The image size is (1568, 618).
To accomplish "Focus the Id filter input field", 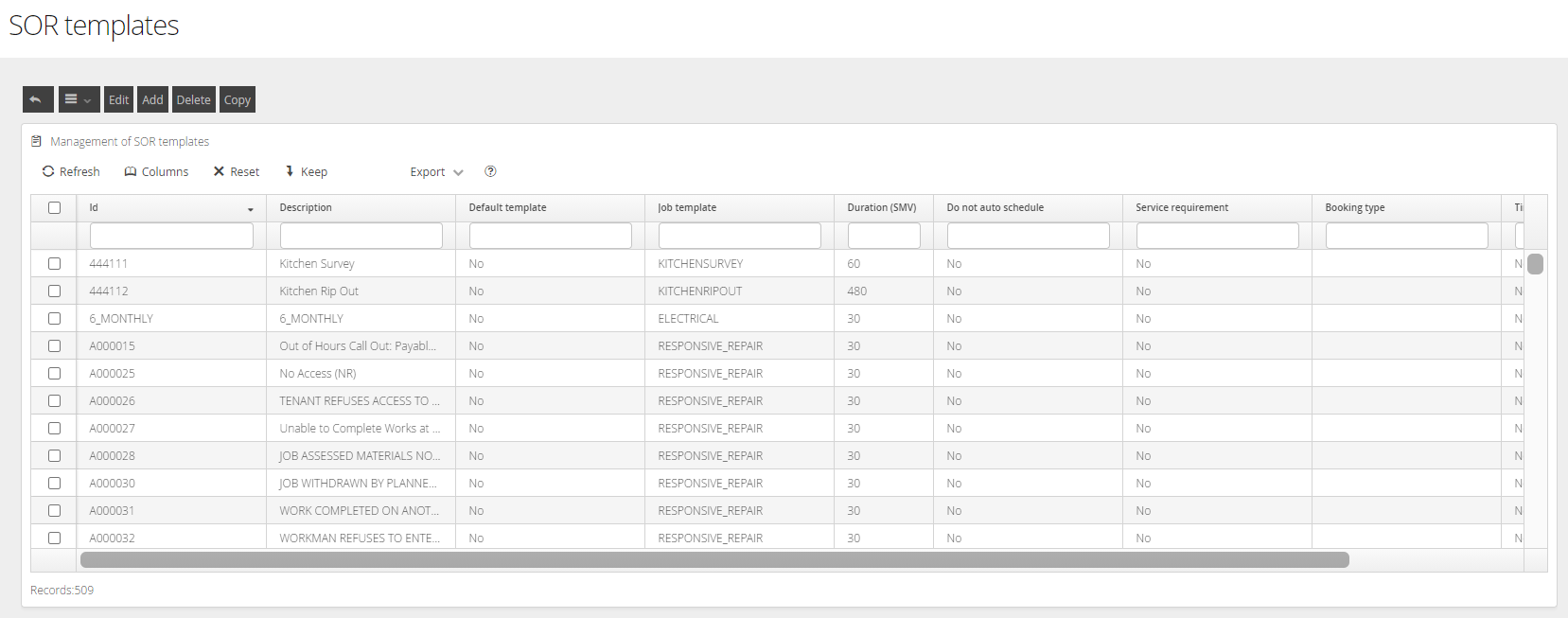I will pos(171,236).
